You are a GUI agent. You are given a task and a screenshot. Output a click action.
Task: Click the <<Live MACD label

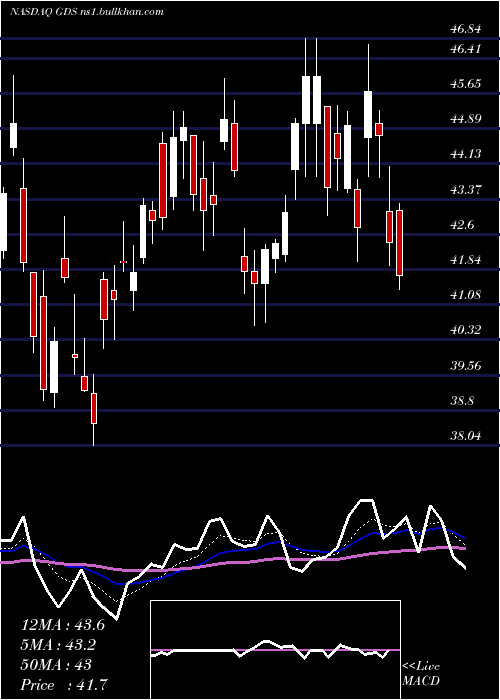[421, 674]
